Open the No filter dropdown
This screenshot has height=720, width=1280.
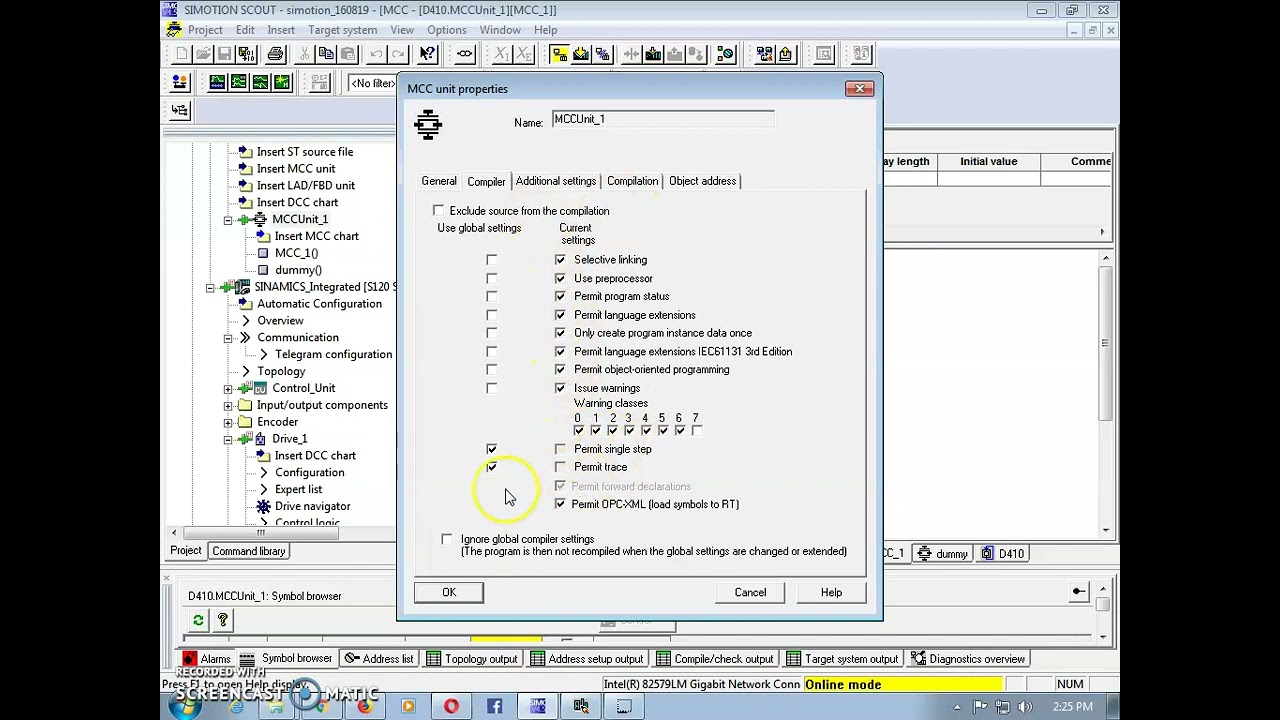tap(372, 83)
